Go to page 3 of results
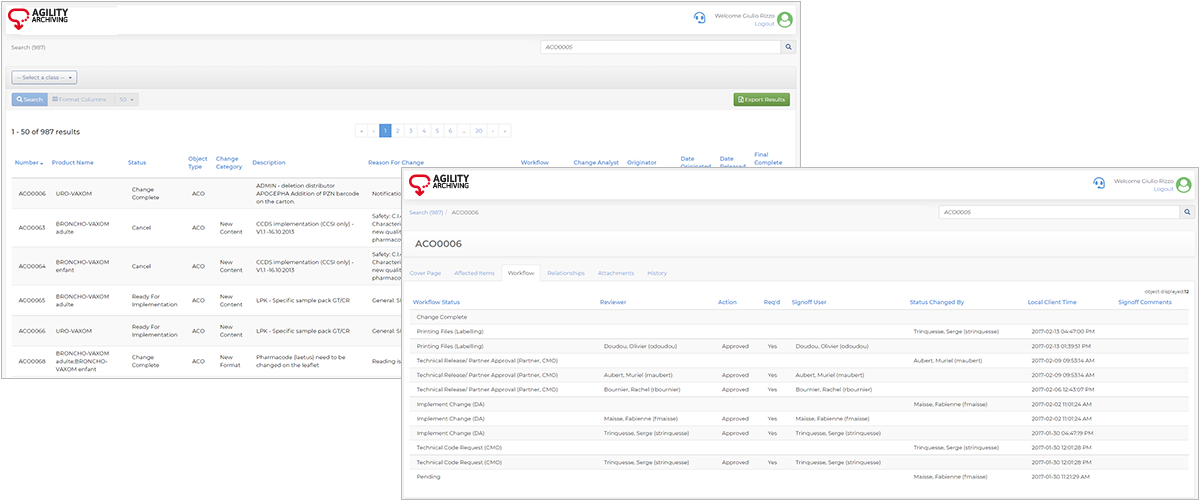The image size is (1200, 501). [411, 131]
